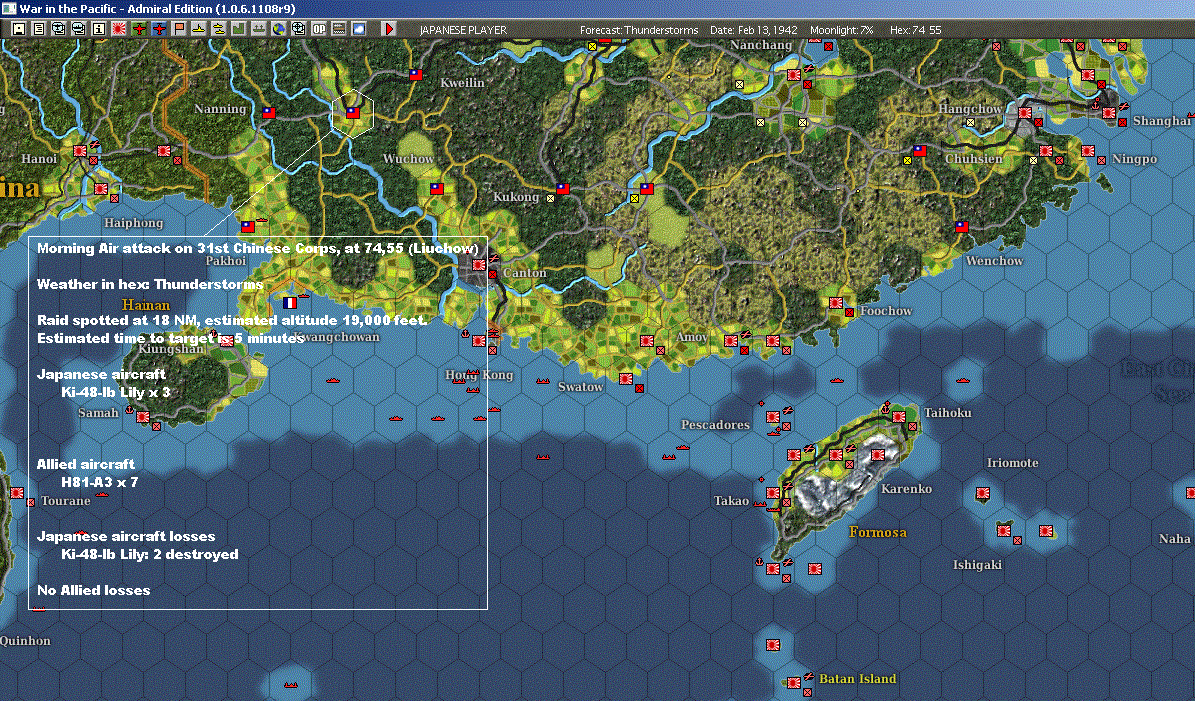Select Japanese flag base at Karenko
Image resolution: width=1195 pixels, height=701 pixels.
(x=878, y=456)
